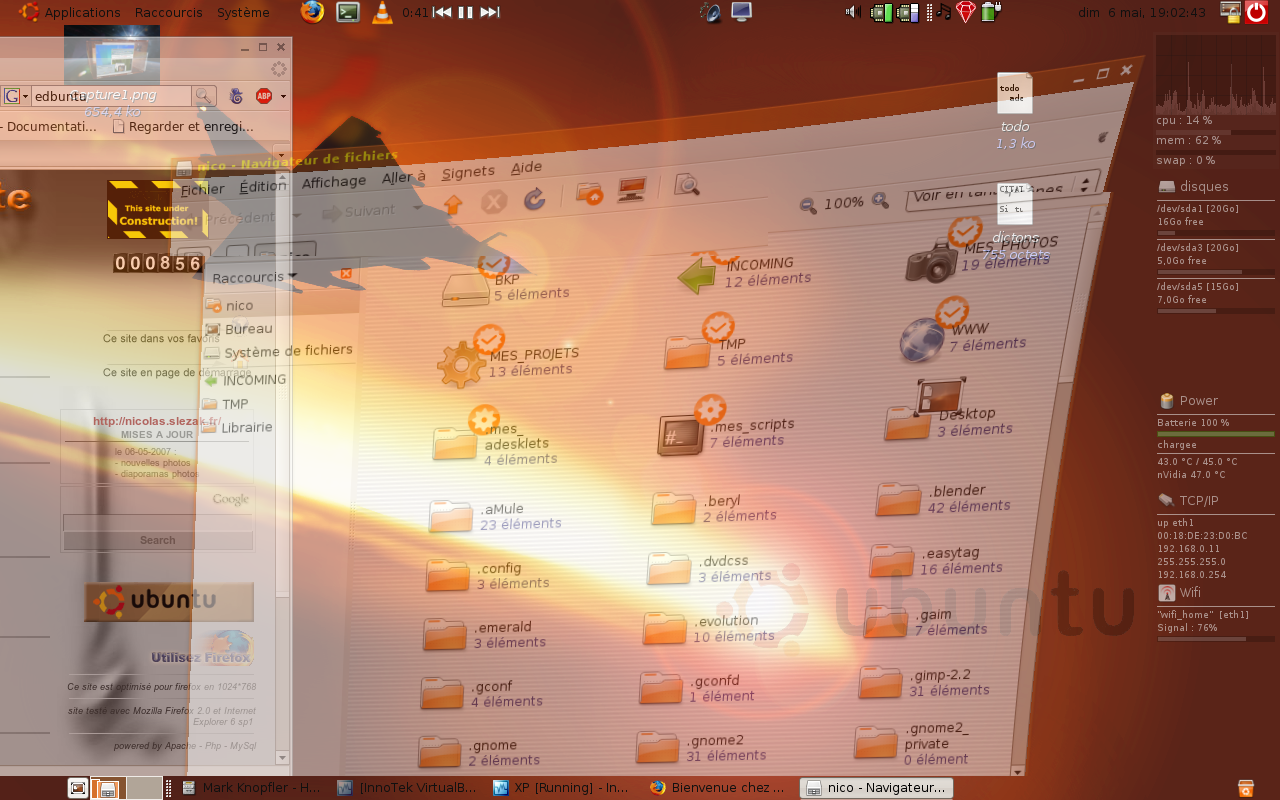Select Bureau in the places sidebar
This screenshot has width=1280, height=800.
[x=238, y=329]
